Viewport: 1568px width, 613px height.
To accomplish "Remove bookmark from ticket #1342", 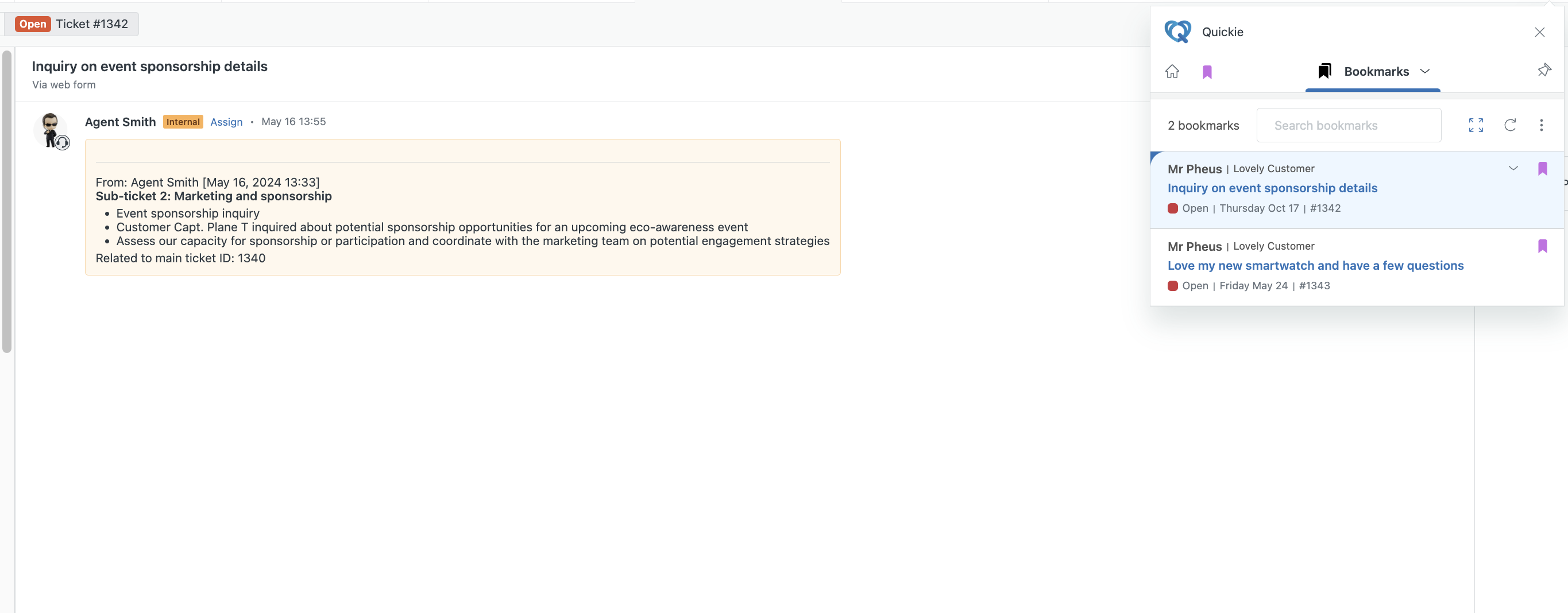I will click(1542, 169).
